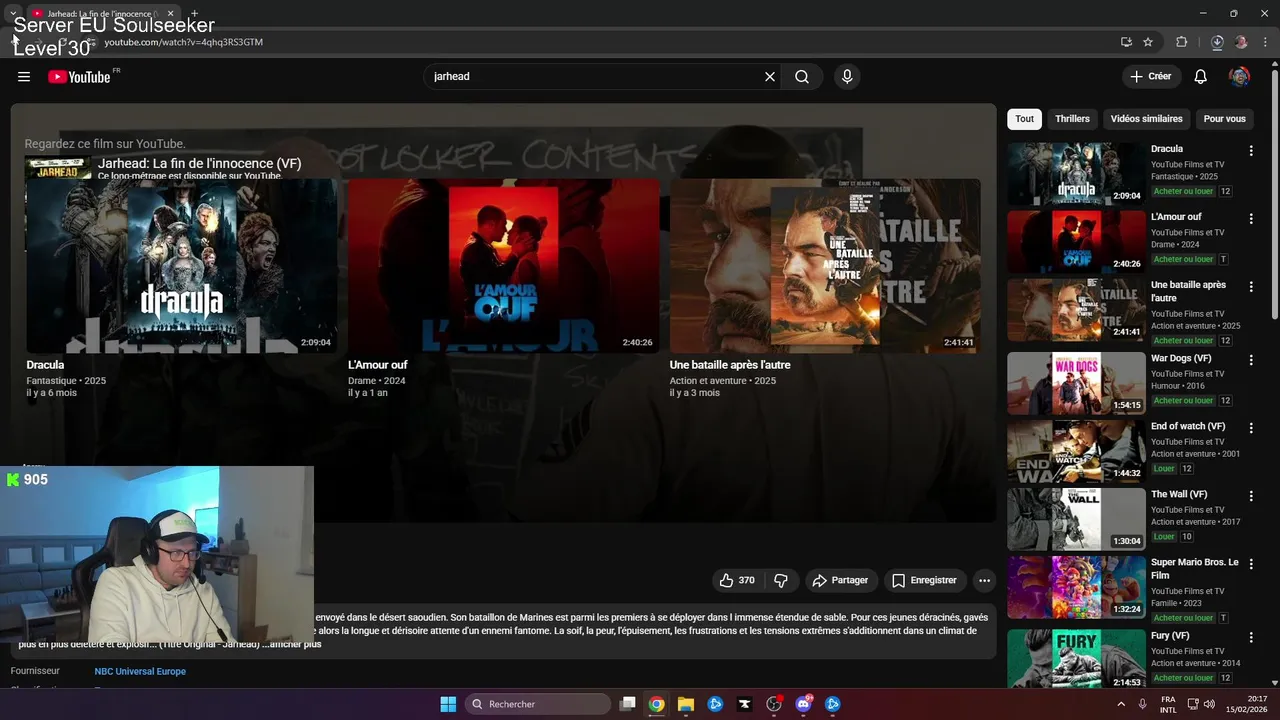The width and height of the screenshot is (1280, 720).
Task: Show hidden system tray icons
Action: pyautogui.click(x=1121, y=704)
